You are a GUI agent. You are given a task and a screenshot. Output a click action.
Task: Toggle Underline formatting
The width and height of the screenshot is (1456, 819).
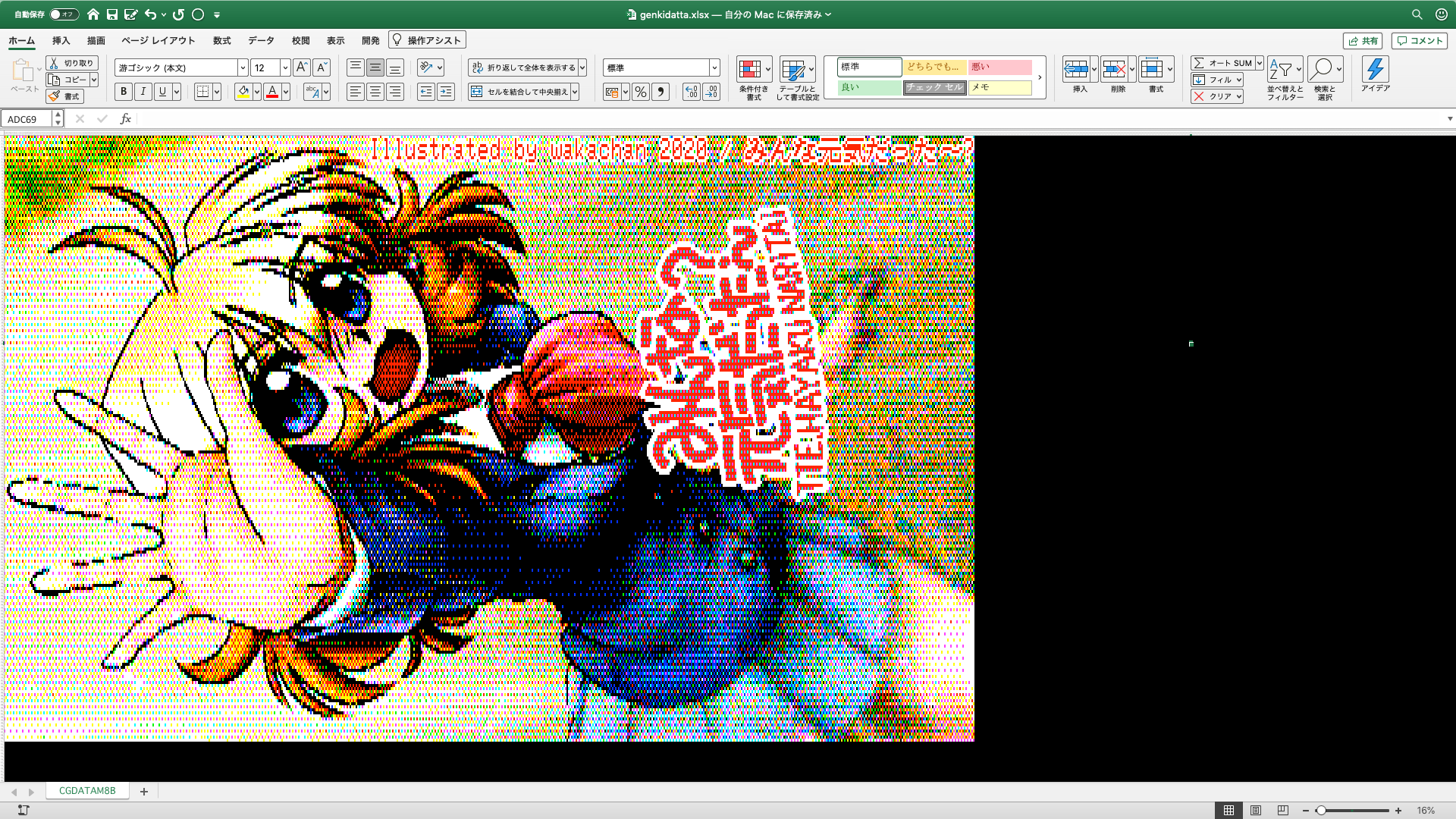point(162,92)
